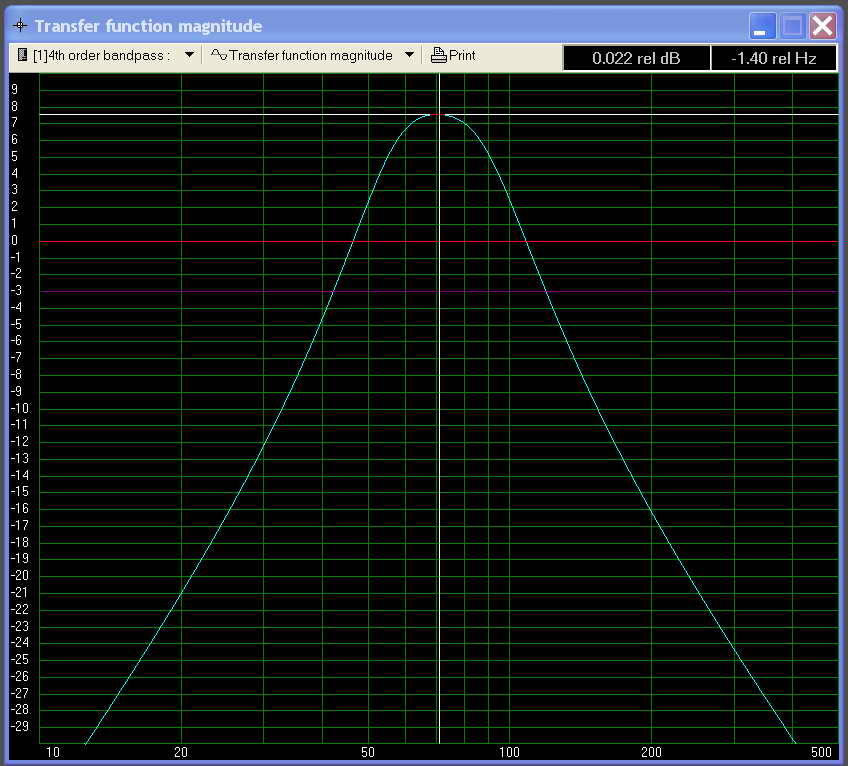Click the red 0 dB reference line
The image size is (848, 766).
(x=439, y=241)
